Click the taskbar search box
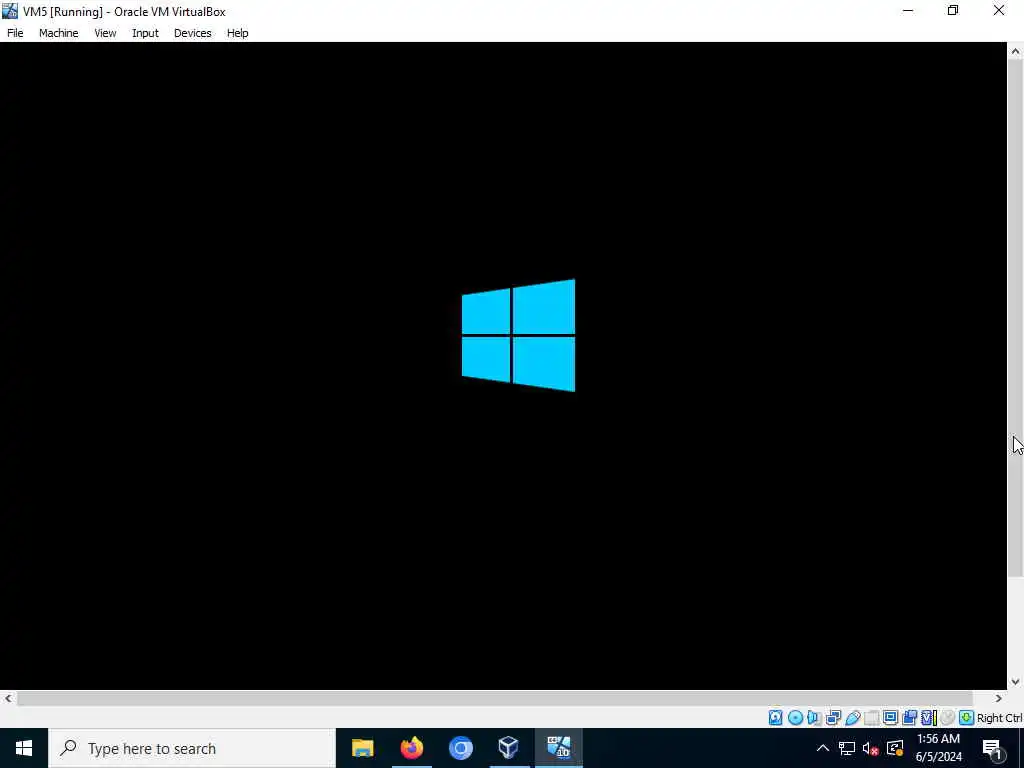Viewport: 1024px width, 768px height. pos(192,748)
